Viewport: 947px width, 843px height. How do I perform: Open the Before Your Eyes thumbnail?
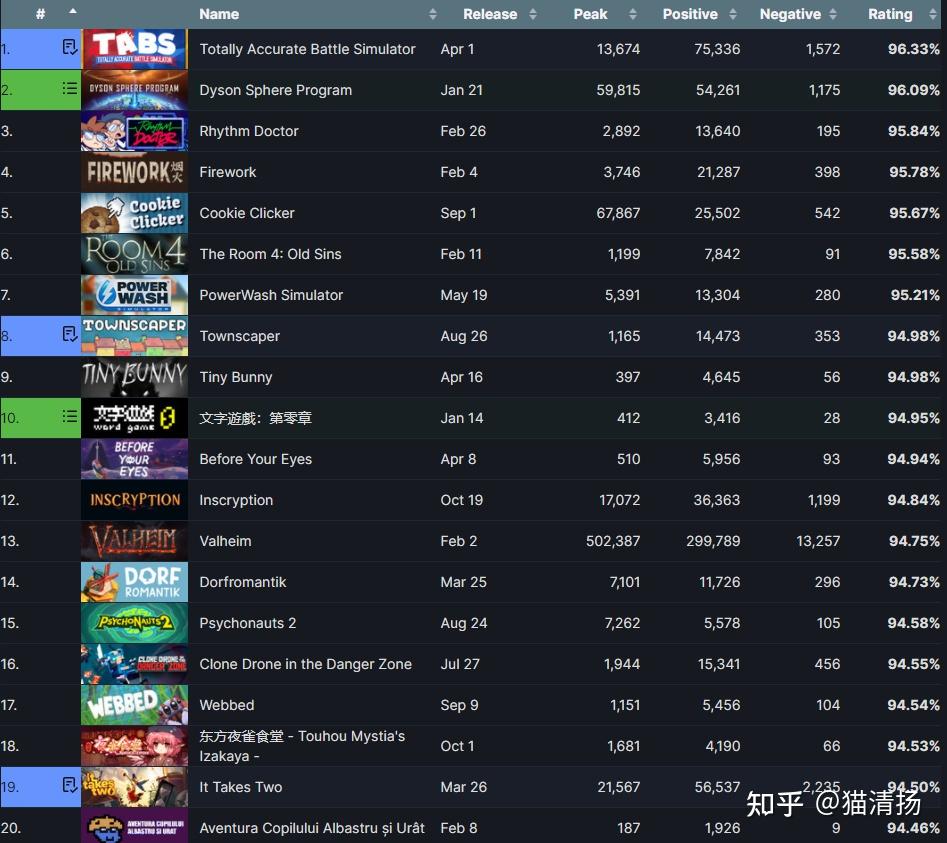tap(134, 459)
